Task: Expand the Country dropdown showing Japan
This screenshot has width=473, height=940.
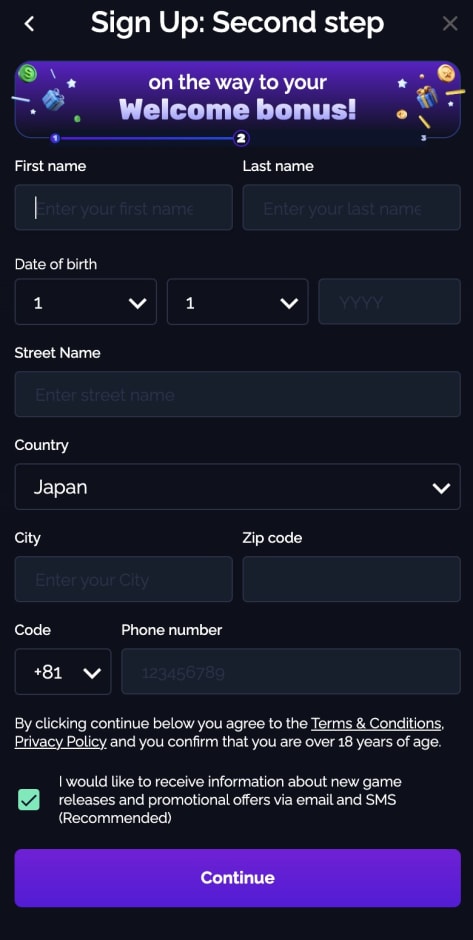Action: point(237,487)
